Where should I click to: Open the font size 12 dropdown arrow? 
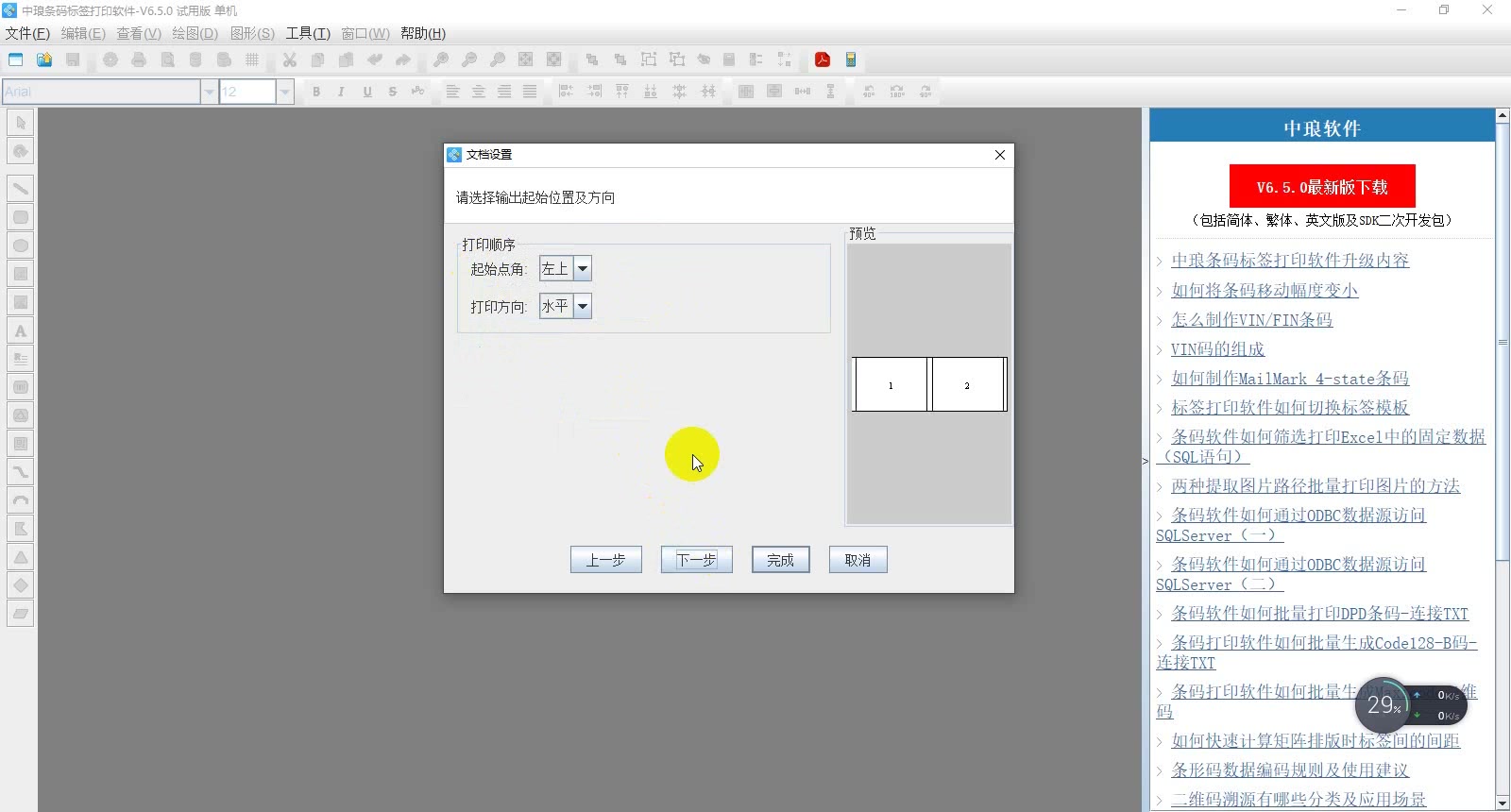coord(284,92)
